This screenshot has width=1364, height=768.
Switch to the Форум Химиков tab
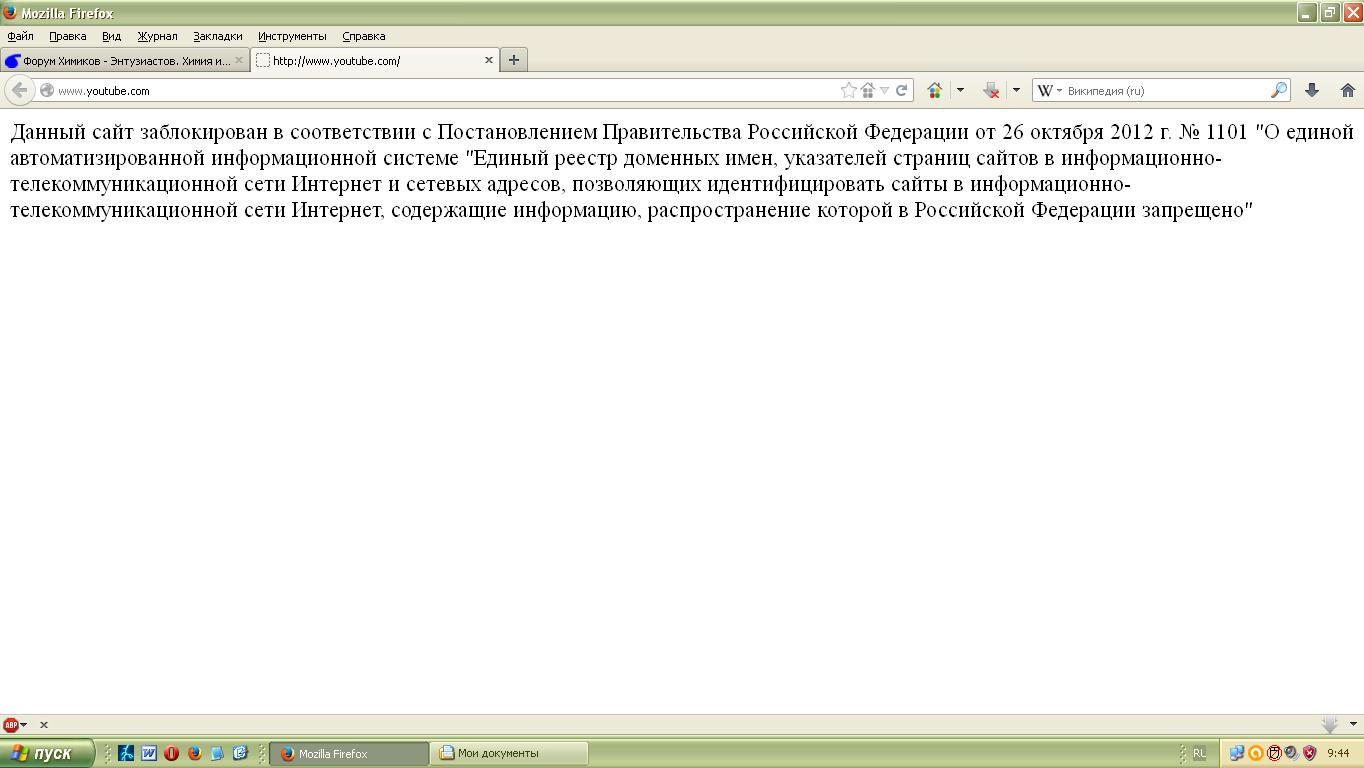120,60
